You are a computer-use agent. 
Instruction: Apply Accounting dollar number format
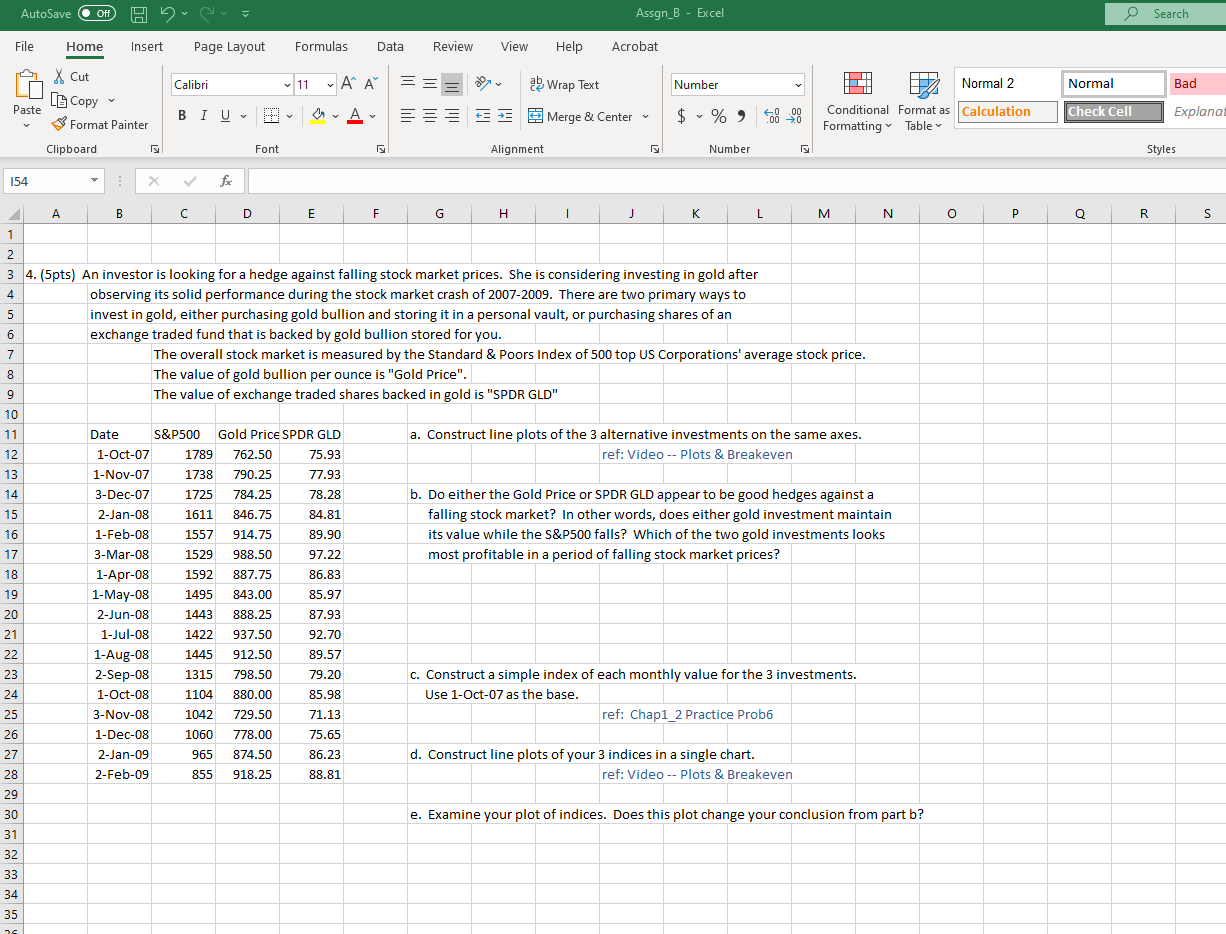(682, 117)
